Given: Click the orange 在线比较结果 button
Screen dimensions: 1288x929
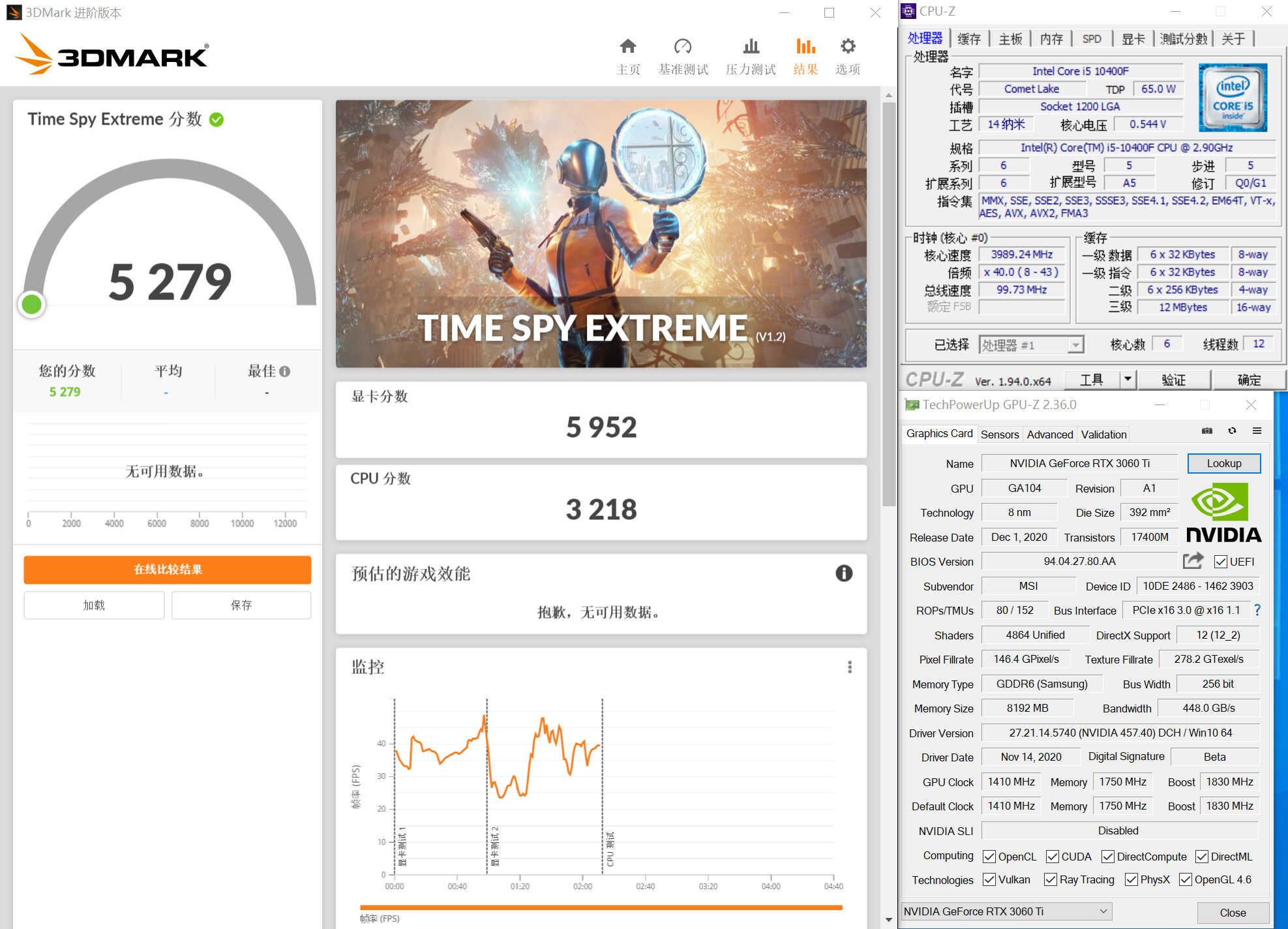Looking at the screenshot, I should click(168, 570).
